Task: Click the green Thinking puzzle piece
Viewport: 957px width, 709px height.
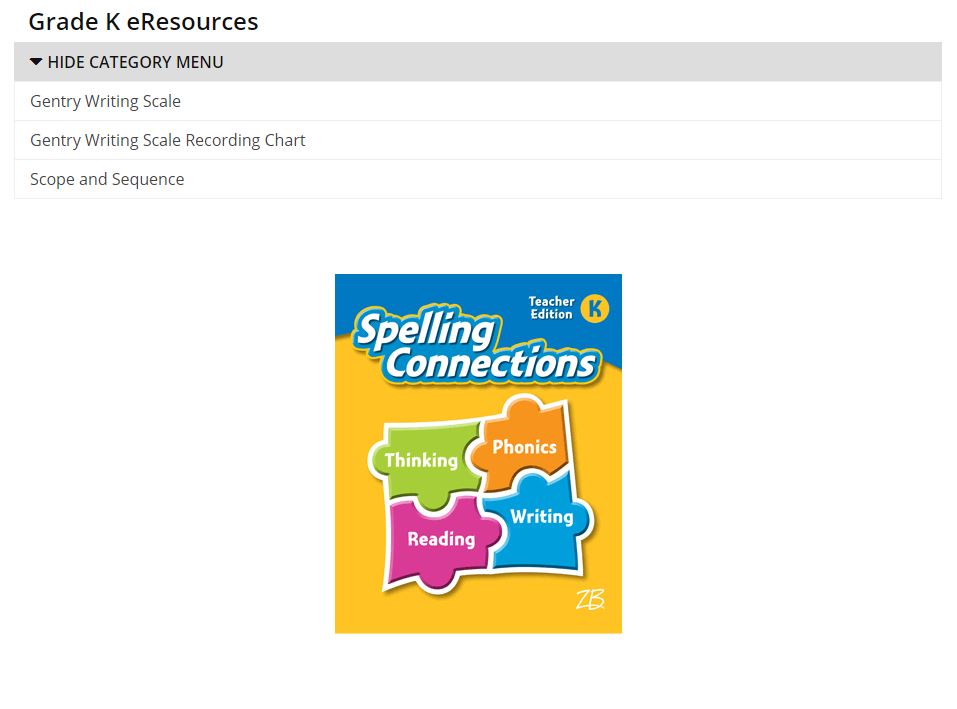Action: click(422, 461)
